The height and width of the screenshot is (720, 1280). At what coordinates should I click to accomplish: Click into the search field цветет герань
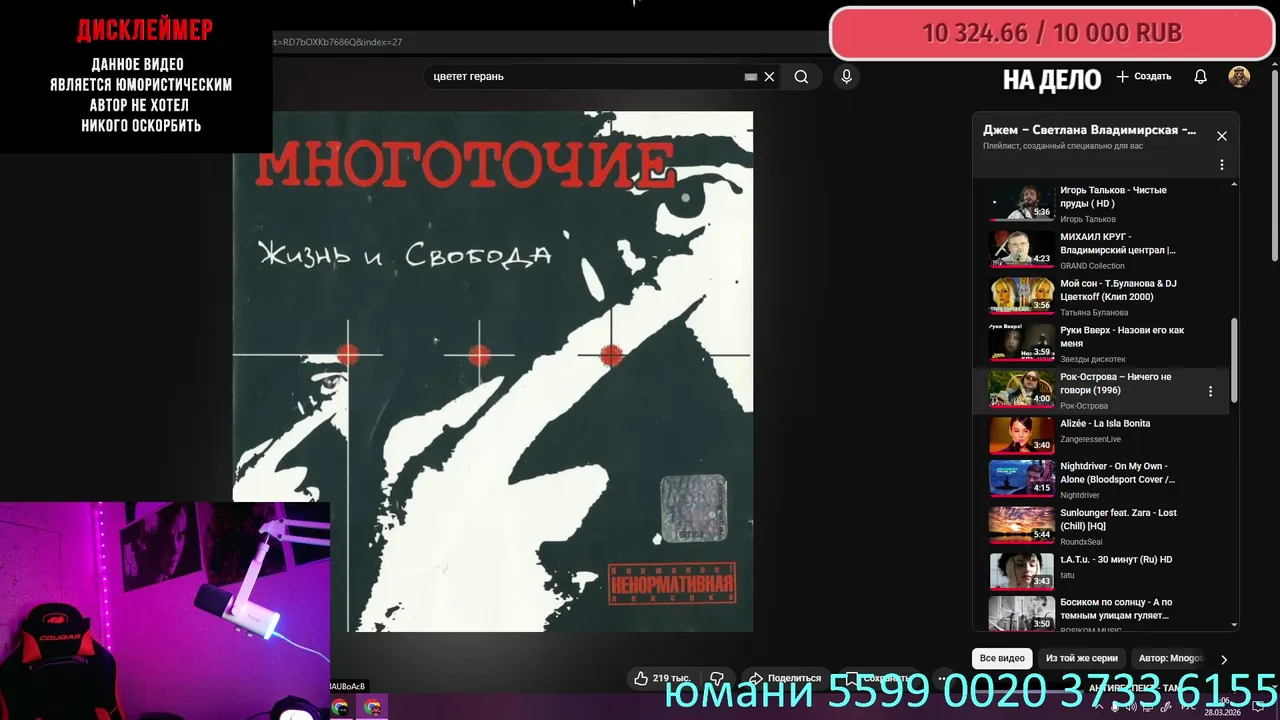585,77
